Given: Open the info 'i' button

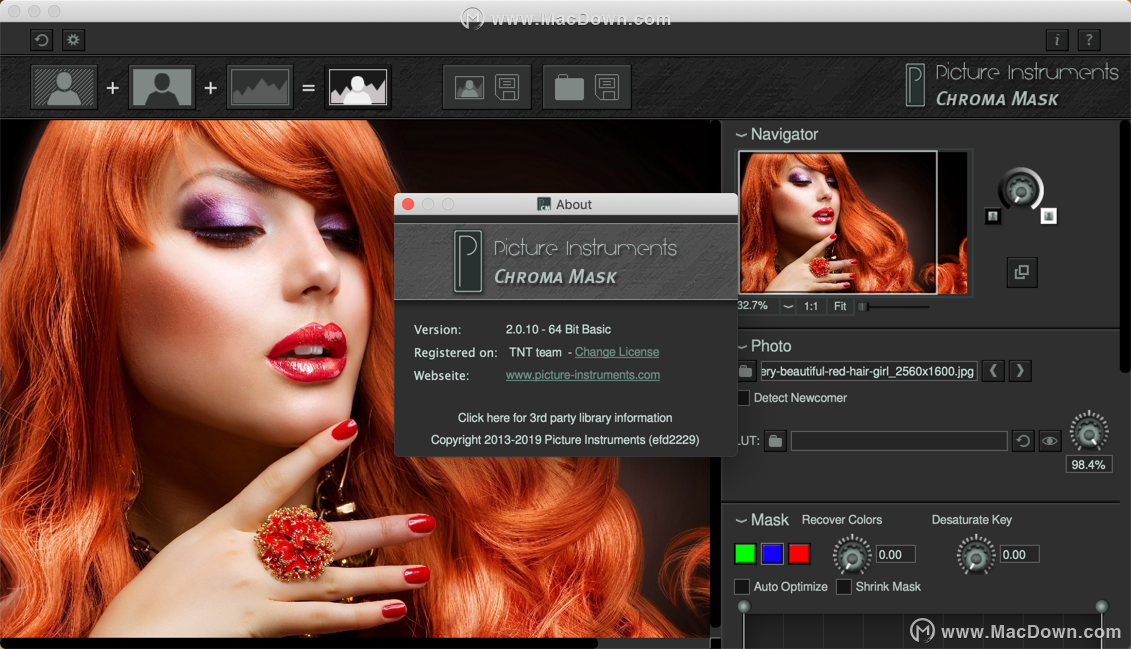Looking at the screenshot, I should 1057,40.
